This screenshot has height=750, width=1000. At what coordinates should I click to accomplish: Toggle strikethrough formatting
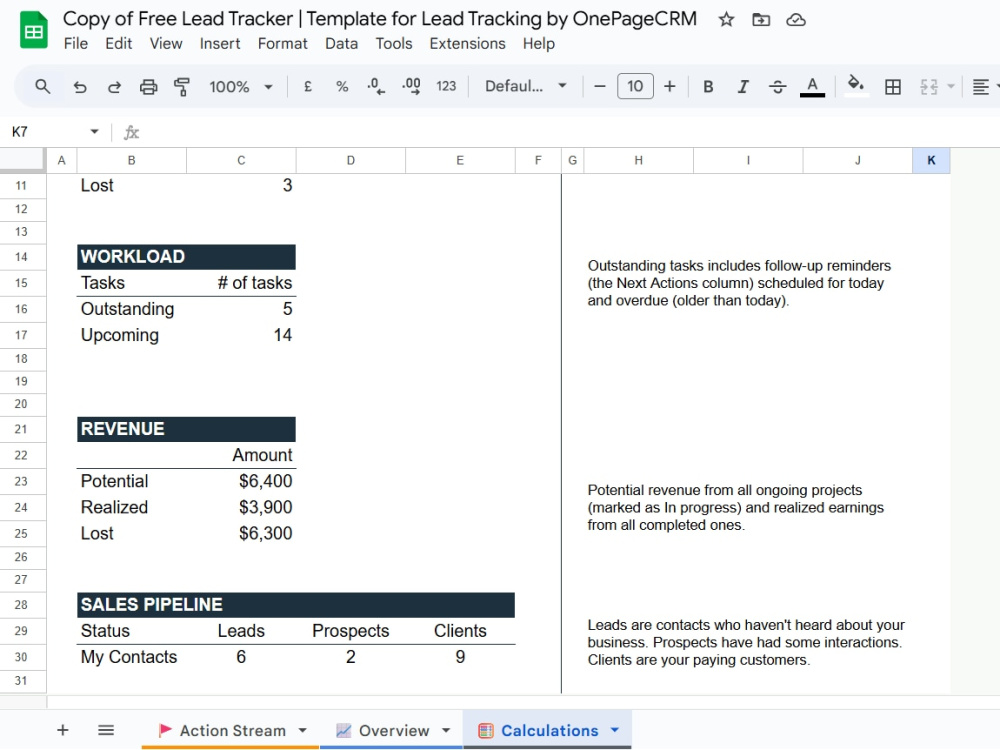click(x=777, y=87)
